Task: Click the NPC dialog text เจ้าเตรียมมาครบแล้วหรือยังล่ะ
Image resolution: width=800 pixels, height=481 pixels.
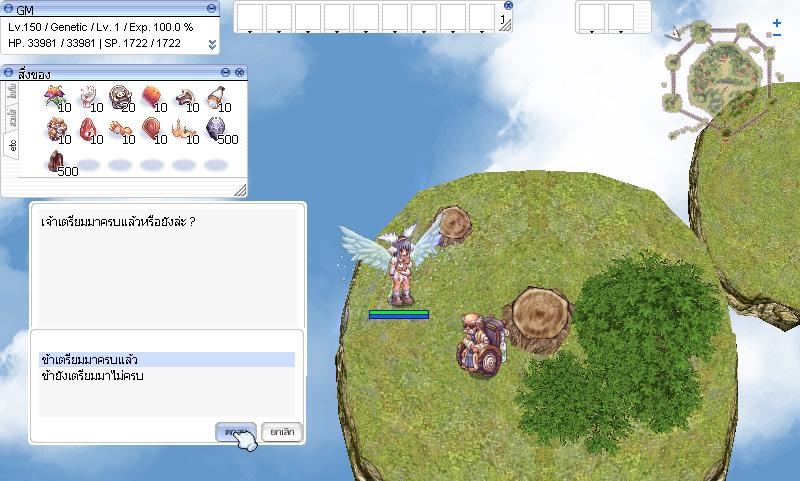Action: coord(118,222)
